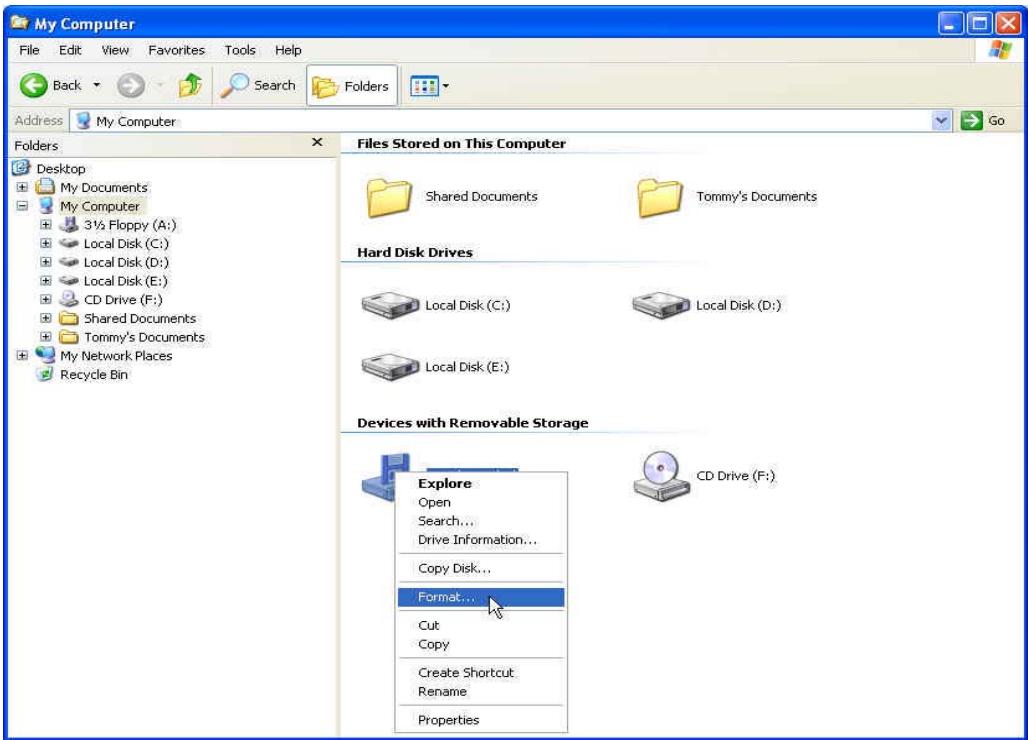Open the Help menu
Screen dimensions: 1028x740
point(288,50)
